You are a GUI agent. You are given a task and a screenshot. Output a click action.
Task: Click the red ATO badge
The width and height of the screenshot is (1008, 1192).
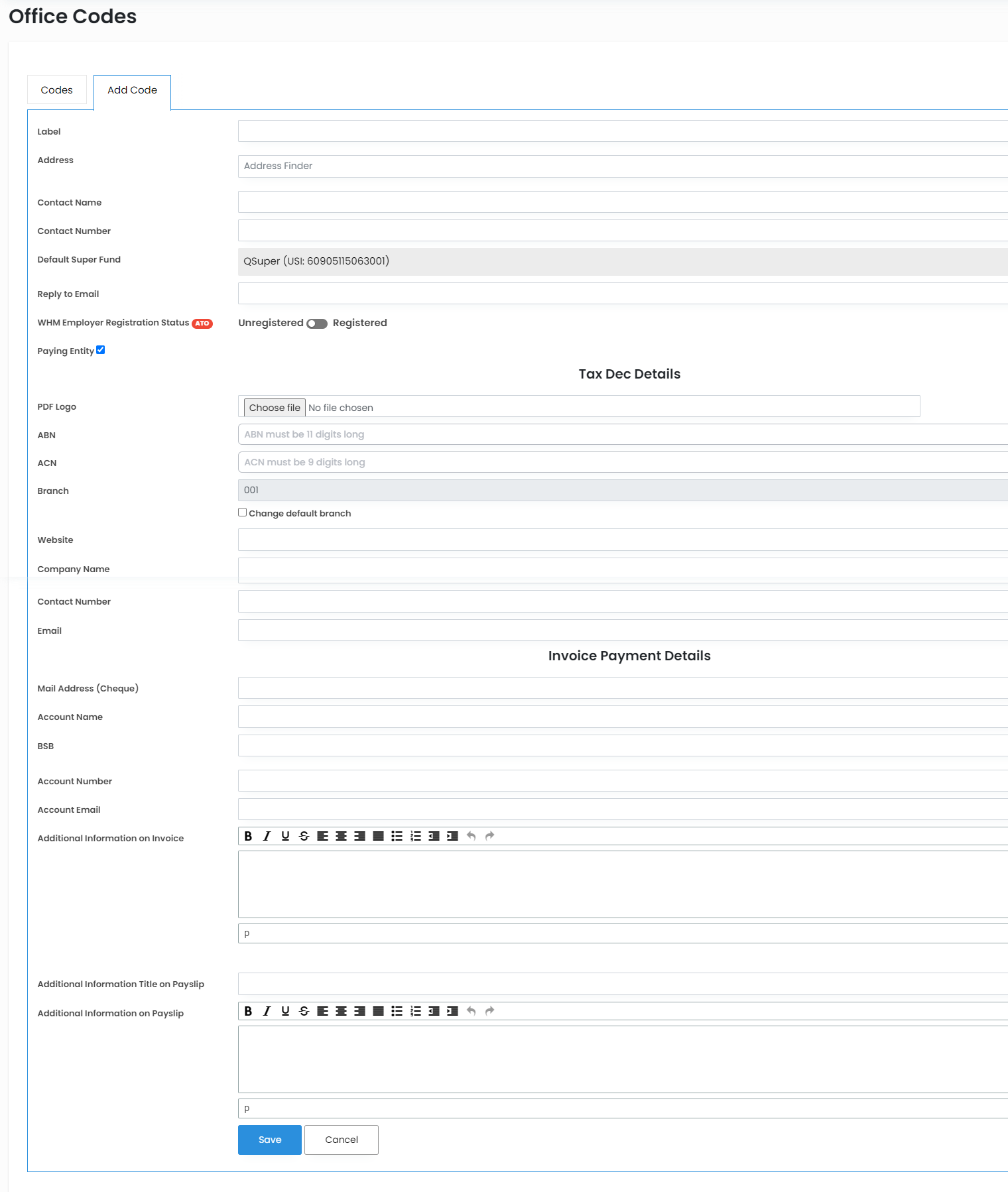tap(202, 324)
